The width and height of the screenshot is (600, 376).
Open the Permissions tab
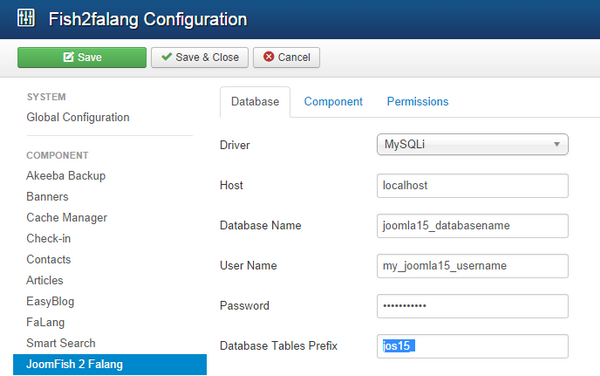417,102
